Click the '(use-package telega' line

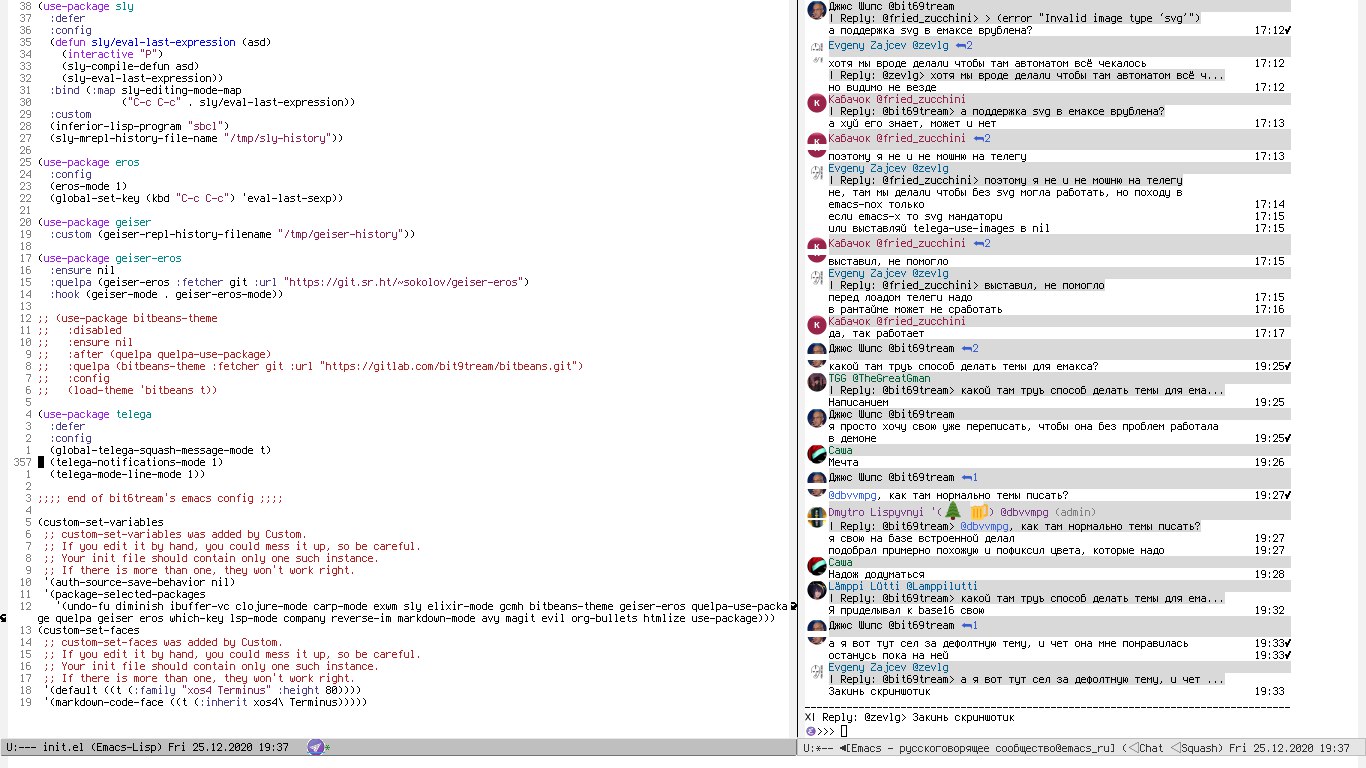(x=95, y=414)
